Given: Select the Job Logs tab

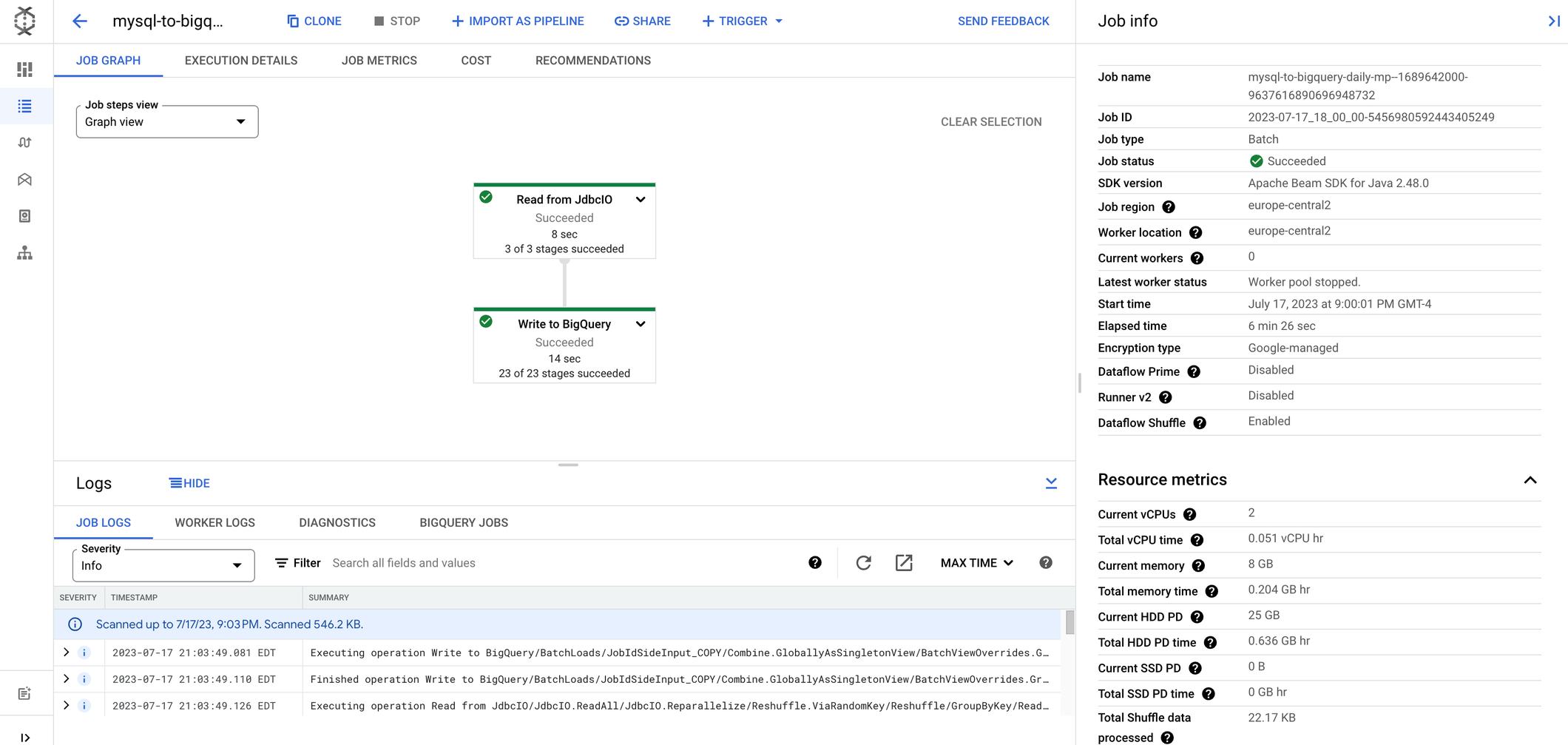Looking at the screenshot, I should click(x=104, y=523).
